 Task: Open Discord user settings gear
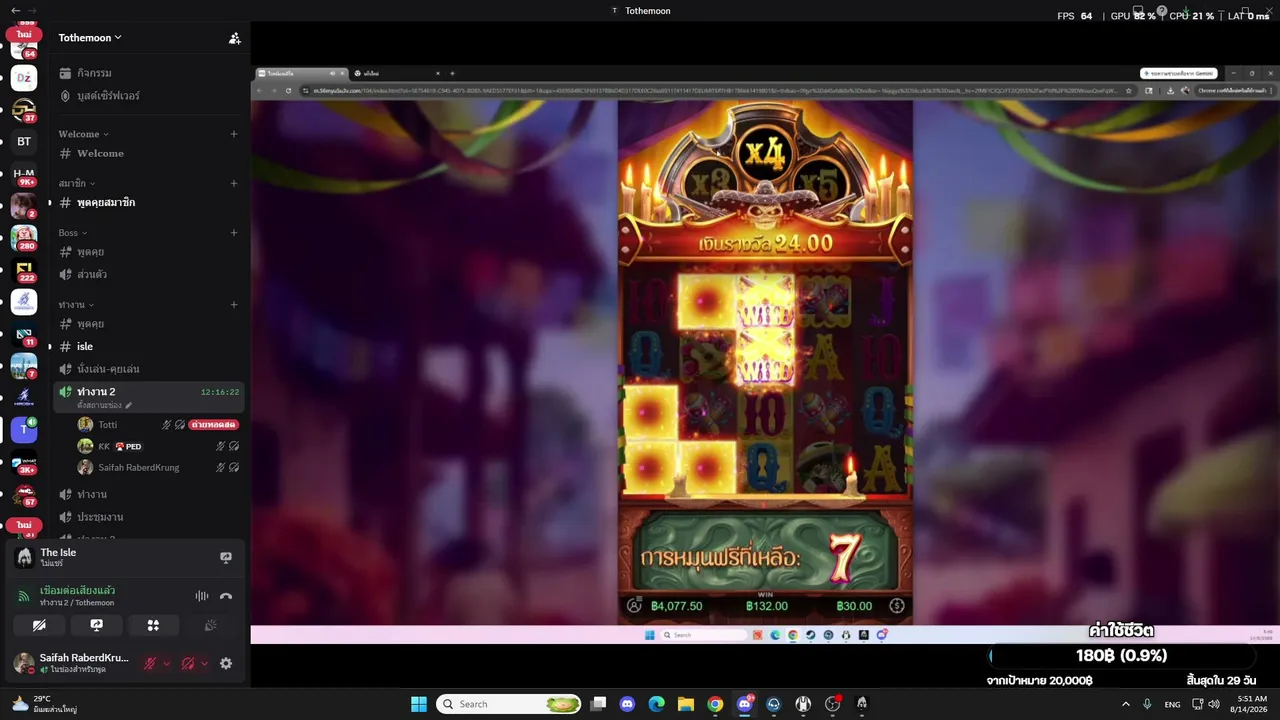click(226, 663)
